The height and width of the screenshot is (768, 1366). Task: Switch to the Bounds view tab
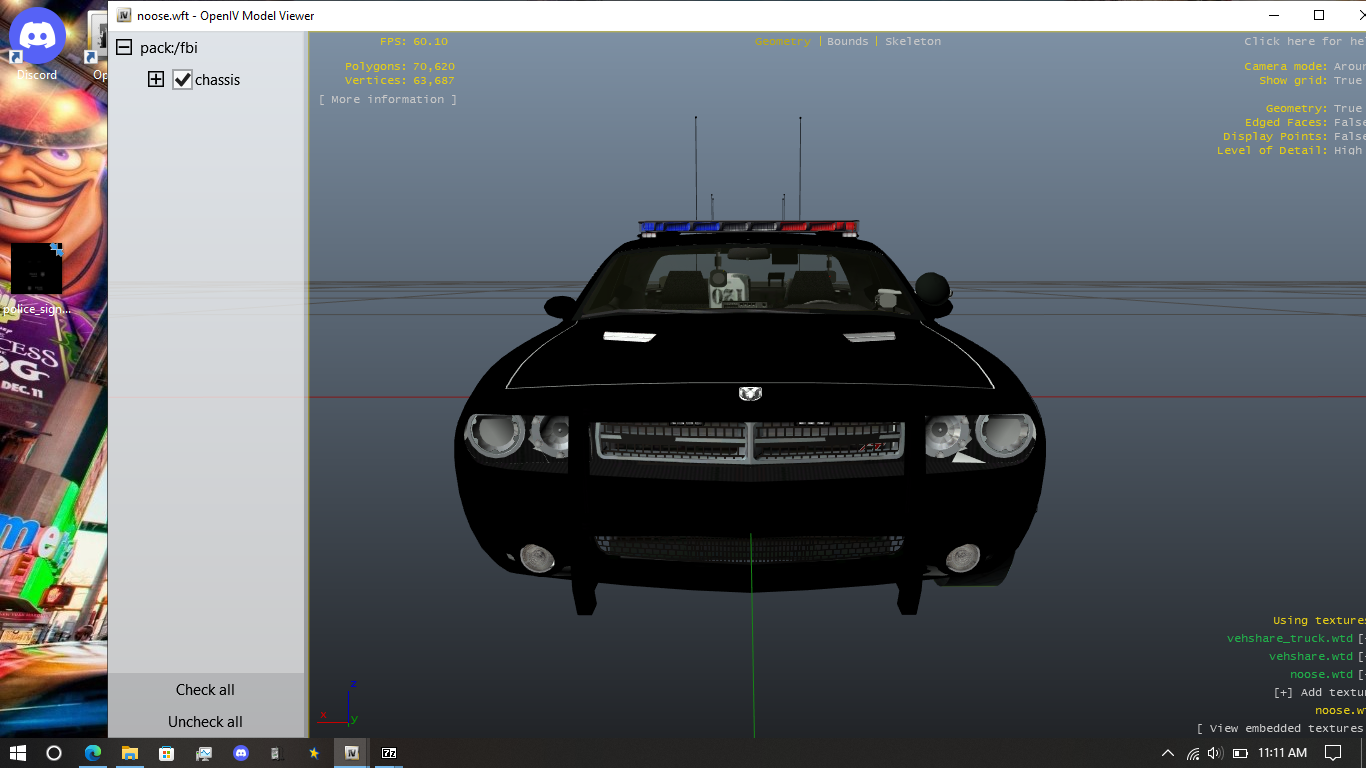[x=847, y=42]
